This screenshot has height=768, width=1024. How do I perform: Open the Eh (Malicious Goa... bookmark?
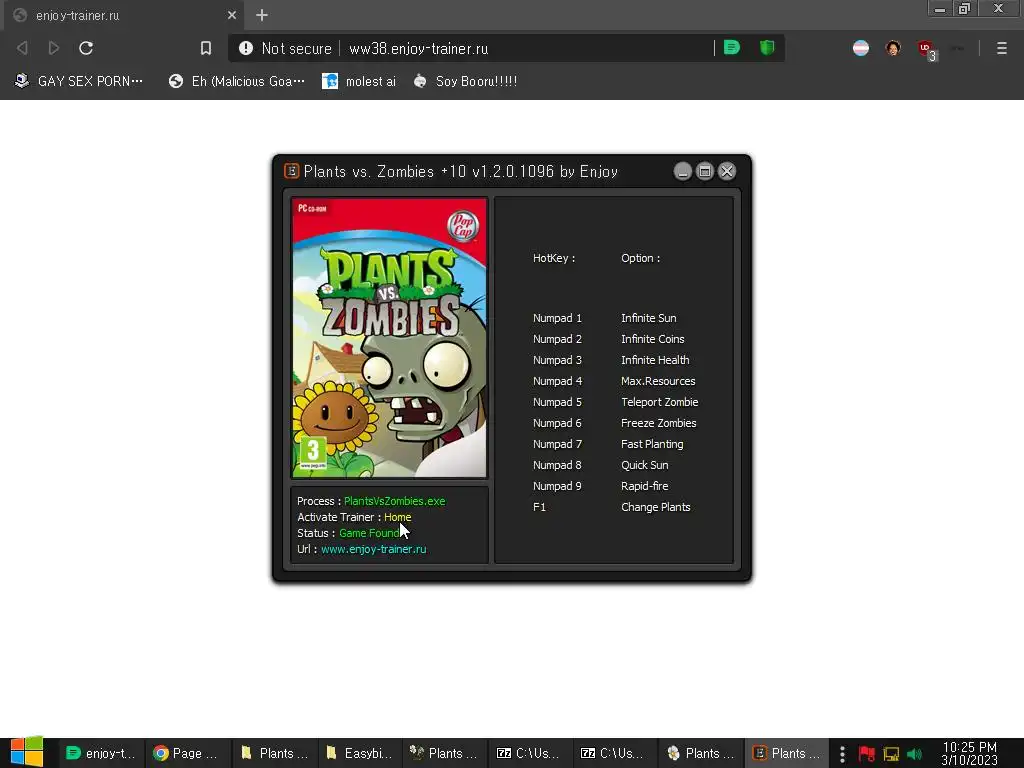237,81
